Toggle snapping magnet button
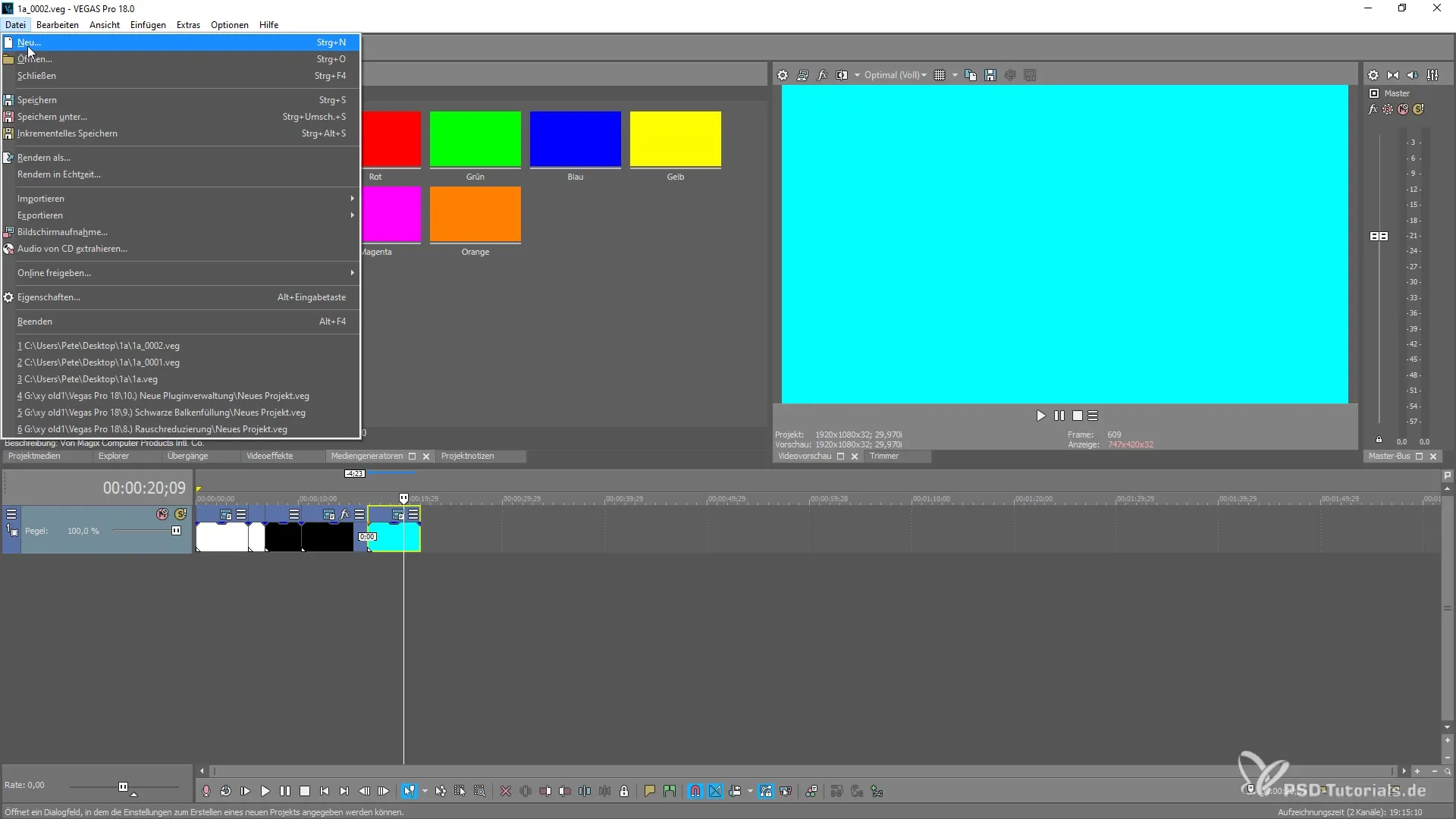Viewport: 1456px width, 819px height. click(x=695, y=791)
